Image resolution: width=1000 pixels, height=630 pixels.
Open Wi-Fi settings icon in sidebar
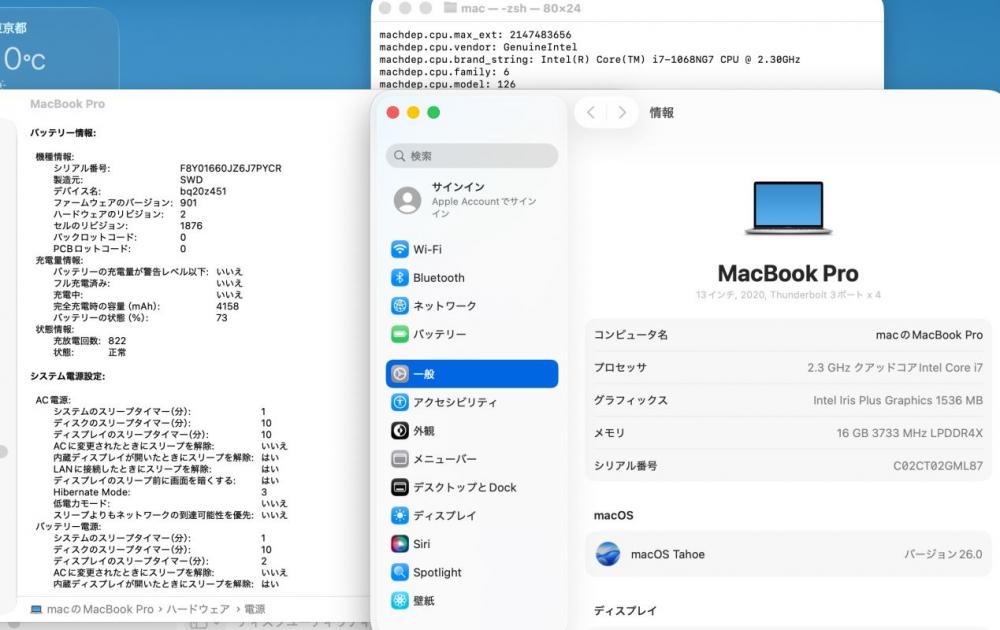pos(400,249)
